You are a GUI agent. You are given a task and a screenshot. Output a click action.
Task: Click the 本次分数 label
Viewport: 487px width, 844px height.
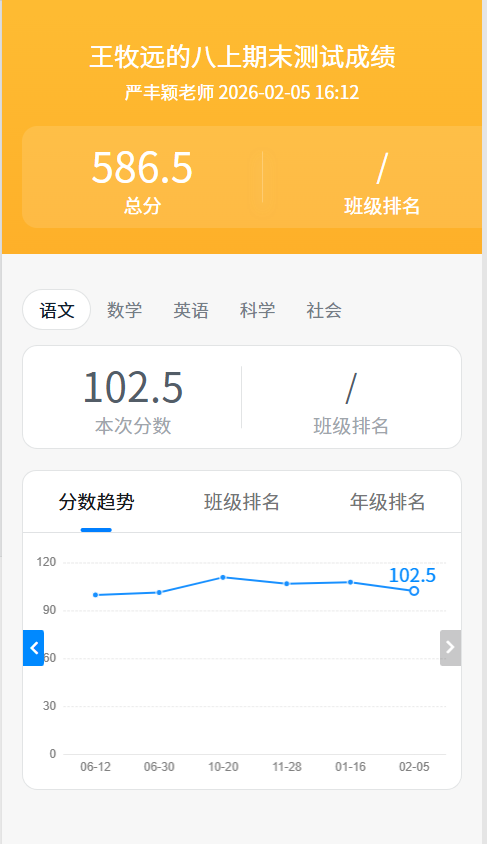coord(133,426)
